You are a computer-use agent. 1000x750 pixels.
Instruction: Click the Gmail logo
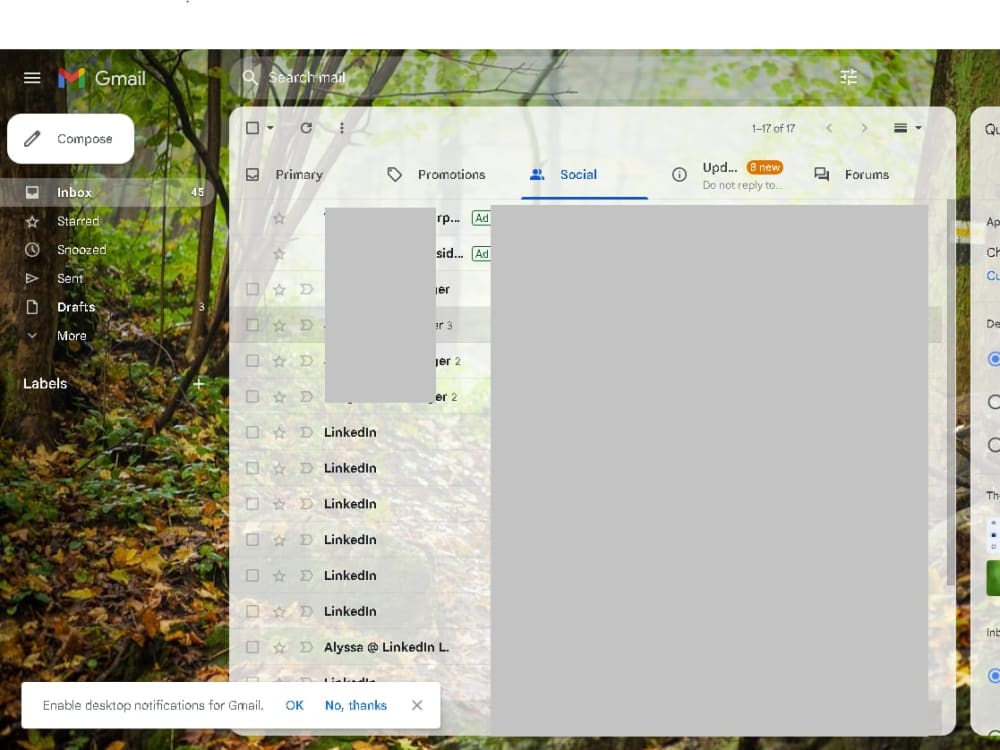[102, 78]
